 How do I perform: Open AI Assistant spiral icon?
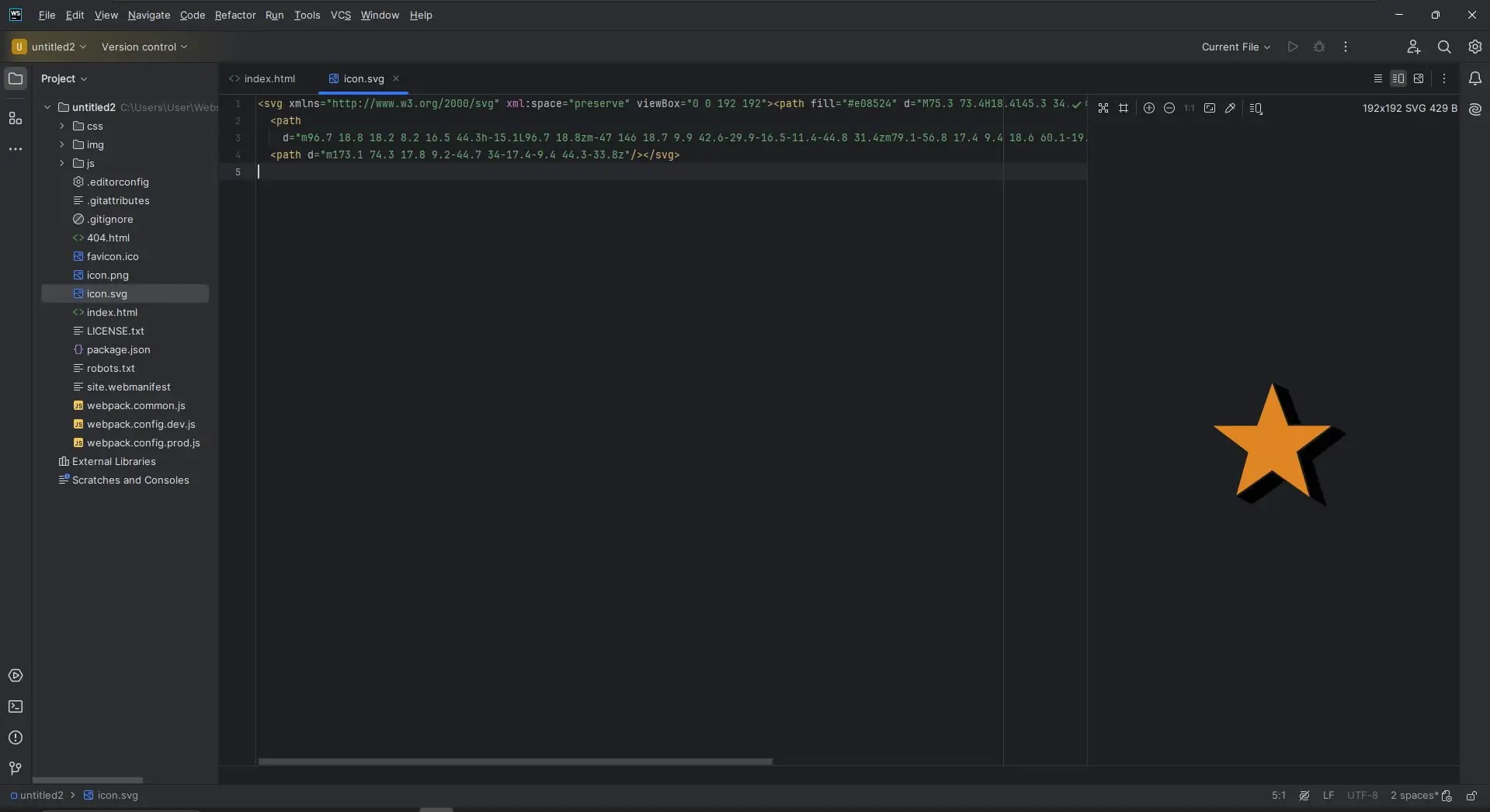1475,109
